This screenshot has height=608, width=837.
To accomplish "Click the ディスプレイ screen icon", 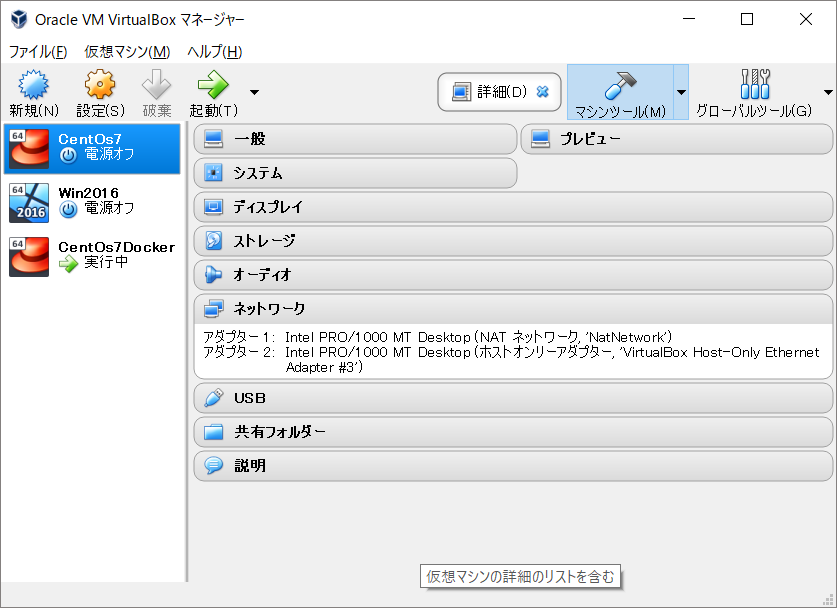I will point(214,207).
